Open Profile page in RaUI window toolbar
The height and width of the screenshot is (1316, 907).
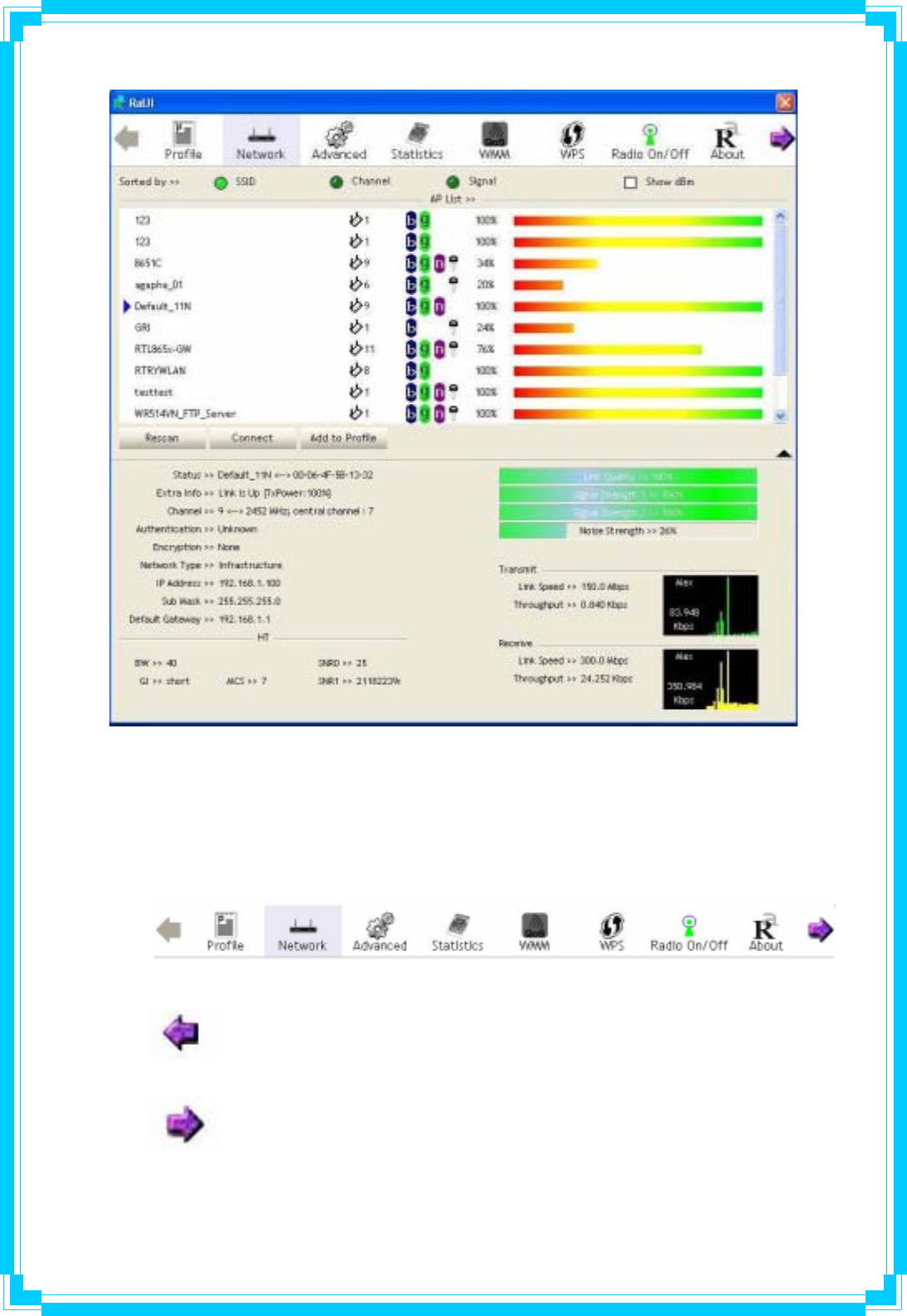(x=183, y=140)
